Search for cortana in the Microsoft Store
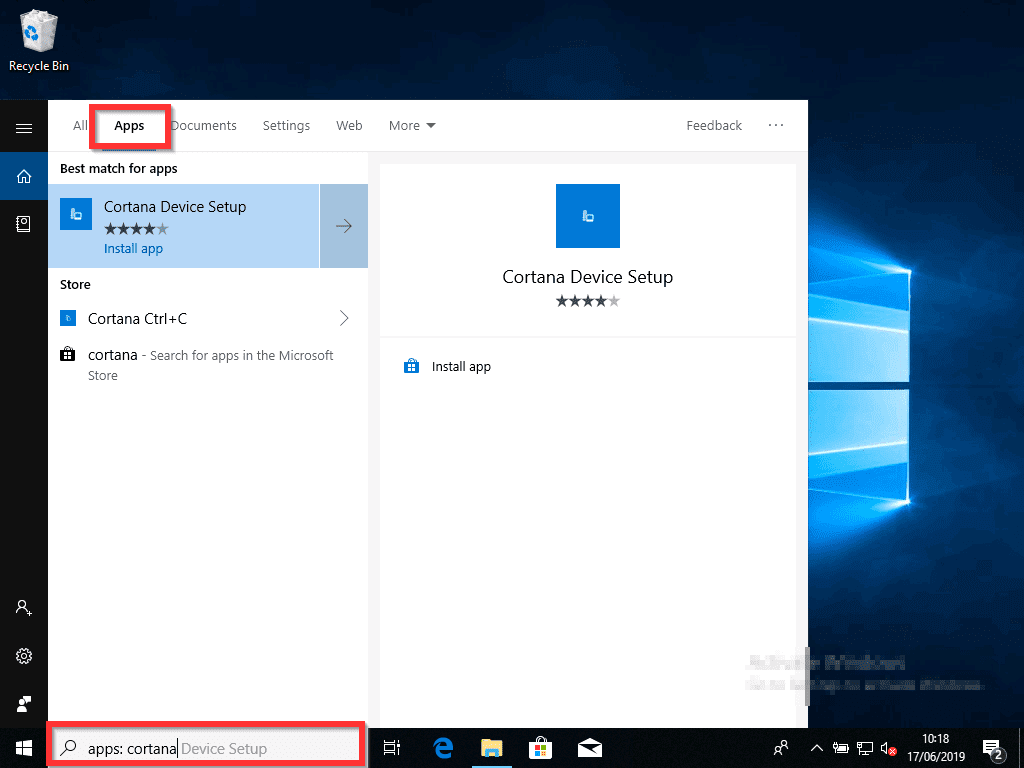Viewport: 1024px width, 768px height. (x=208, y=364)
